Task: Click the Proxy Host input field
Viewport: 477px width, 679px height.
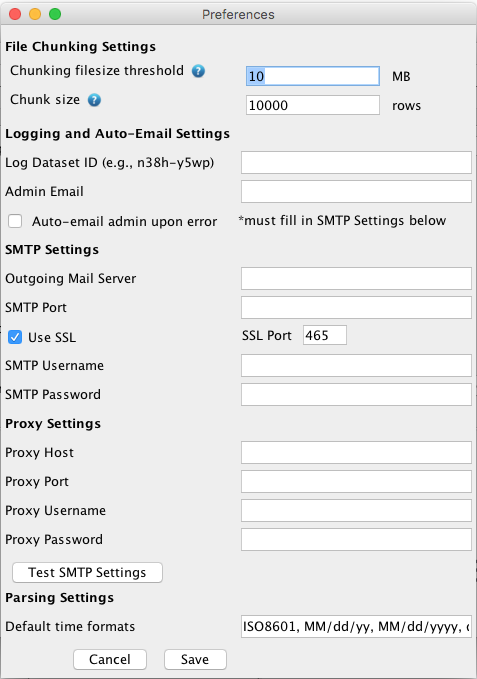Action: point(356,453)
